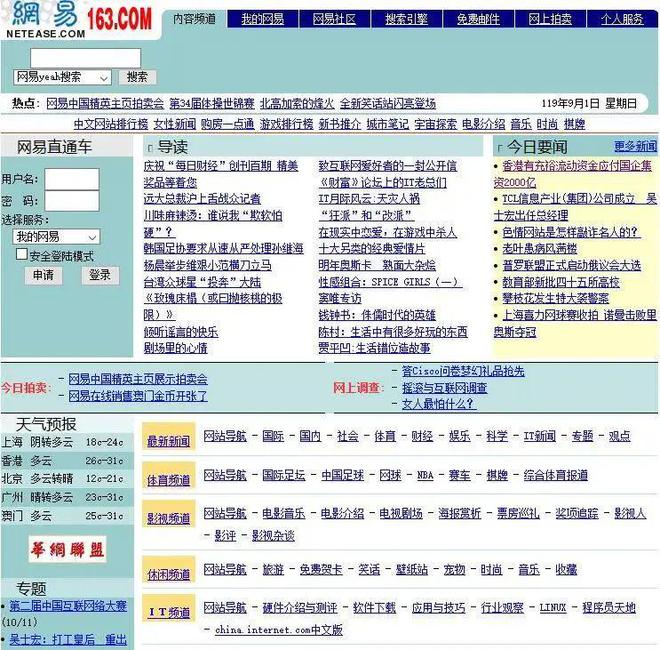The height and width of the screenshot is (650, 660).
Task: Open the 中文网站排行榜 link
Action: (111, 124)
